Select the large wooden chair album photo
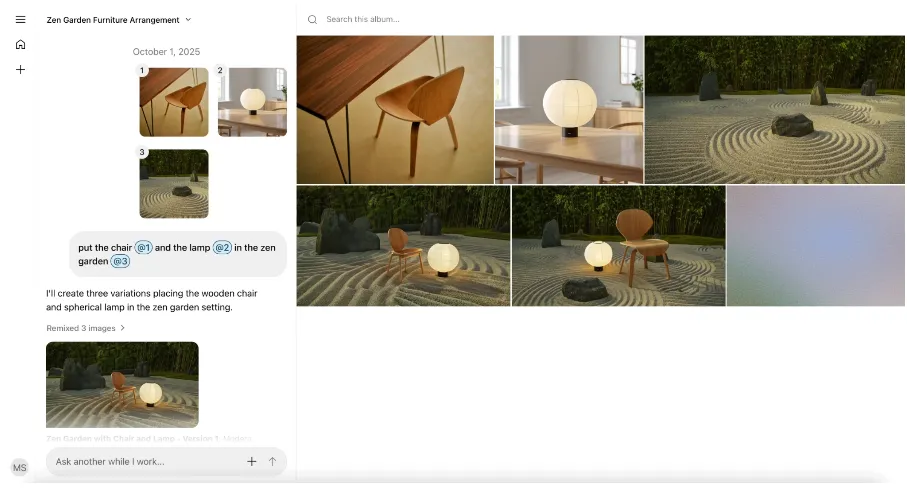 395,110
